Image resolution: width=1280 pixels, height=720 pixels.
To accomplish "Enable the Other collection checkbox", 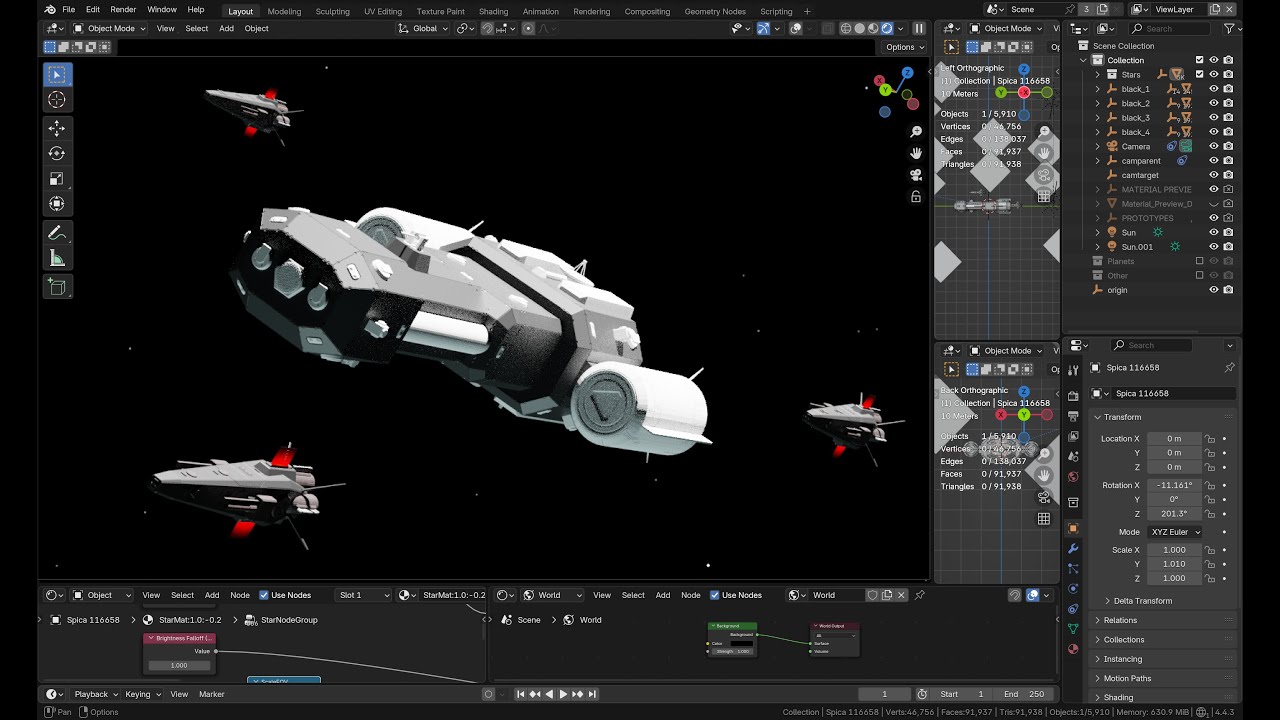I will click(x=1200, y=275).
